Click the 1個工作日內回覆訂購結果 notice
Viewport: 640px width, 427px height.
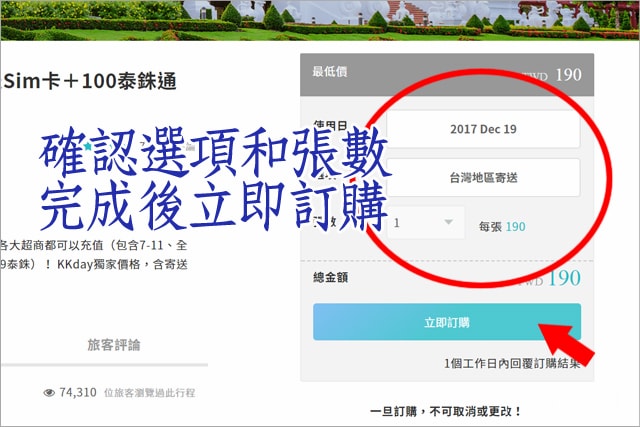(x=512, y=363)
